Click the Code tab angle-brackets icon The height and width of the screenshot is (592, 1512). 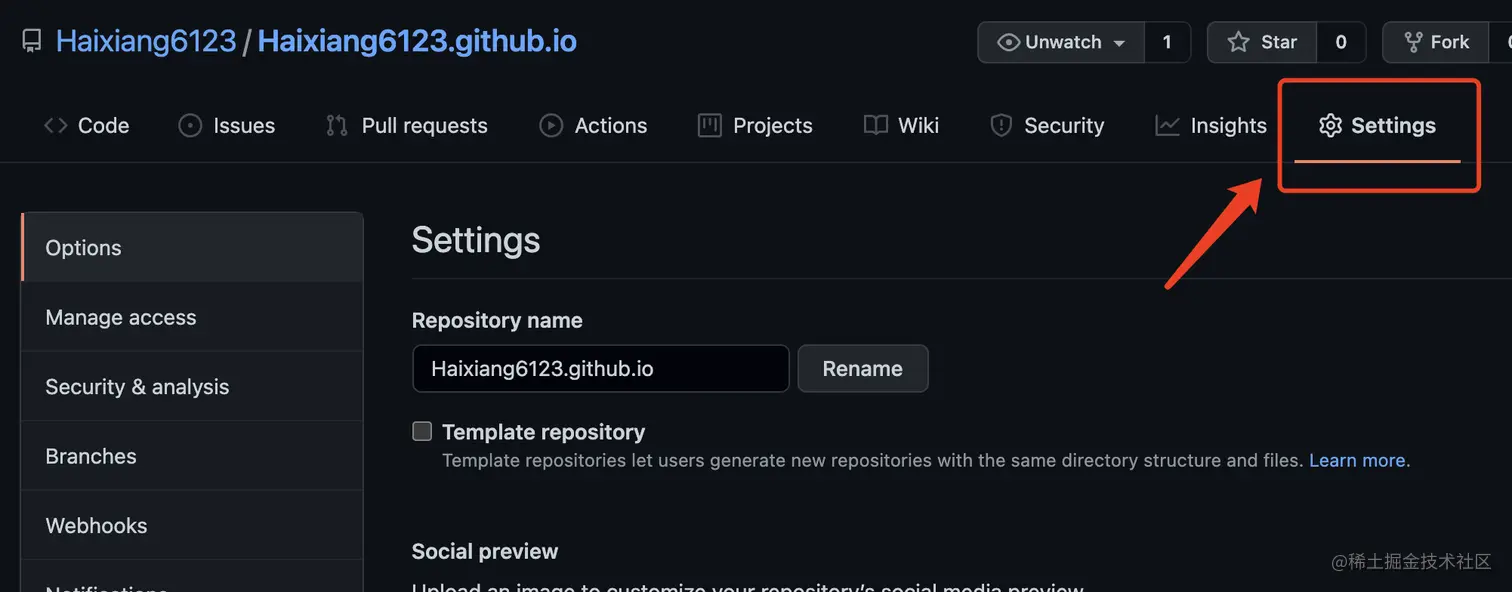[56, 125]
